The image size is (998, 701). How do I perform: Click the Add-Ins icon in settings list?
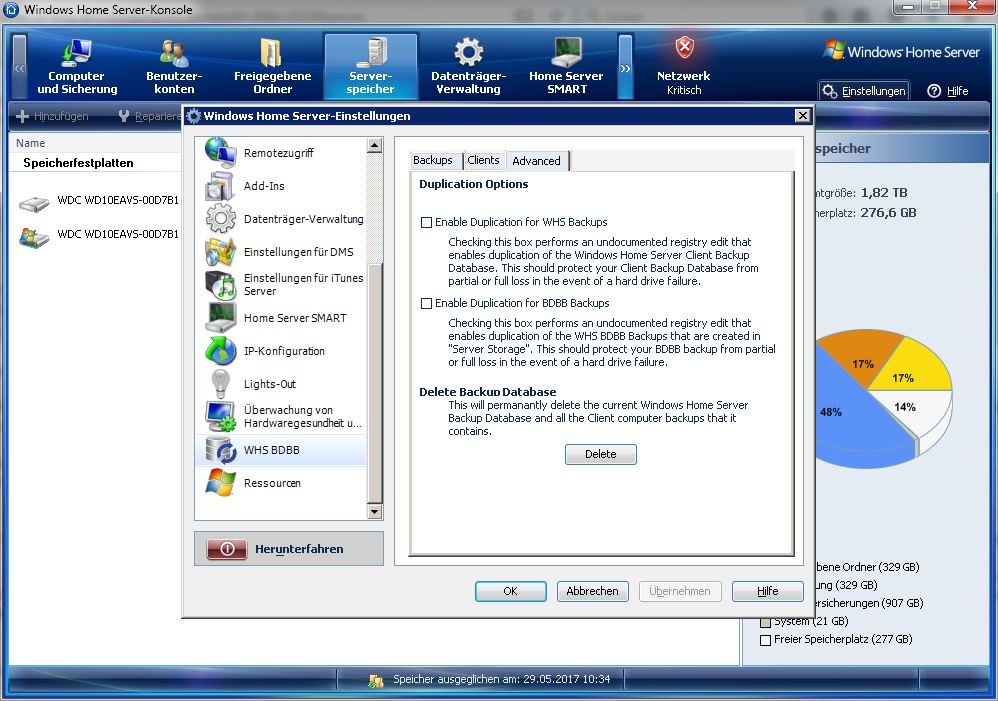pyautogui.click(x=220, y=186)
